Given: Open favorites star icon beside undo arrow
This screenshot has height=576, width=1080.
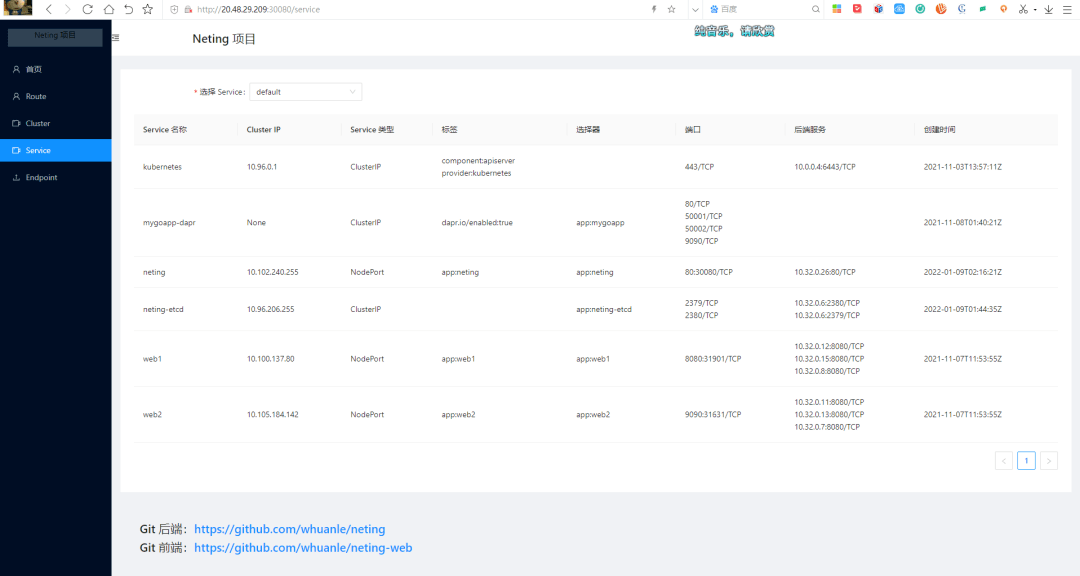Looking at the screenshot, I should point(147,9).
